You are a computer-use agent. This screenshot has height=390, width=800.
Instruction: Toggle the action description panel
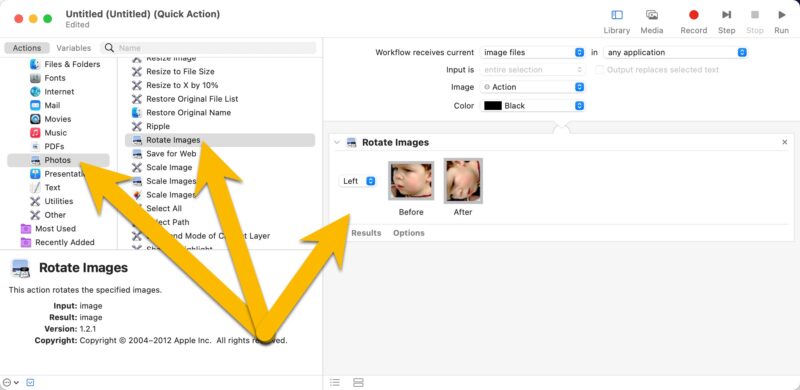[x=30, y=382]
